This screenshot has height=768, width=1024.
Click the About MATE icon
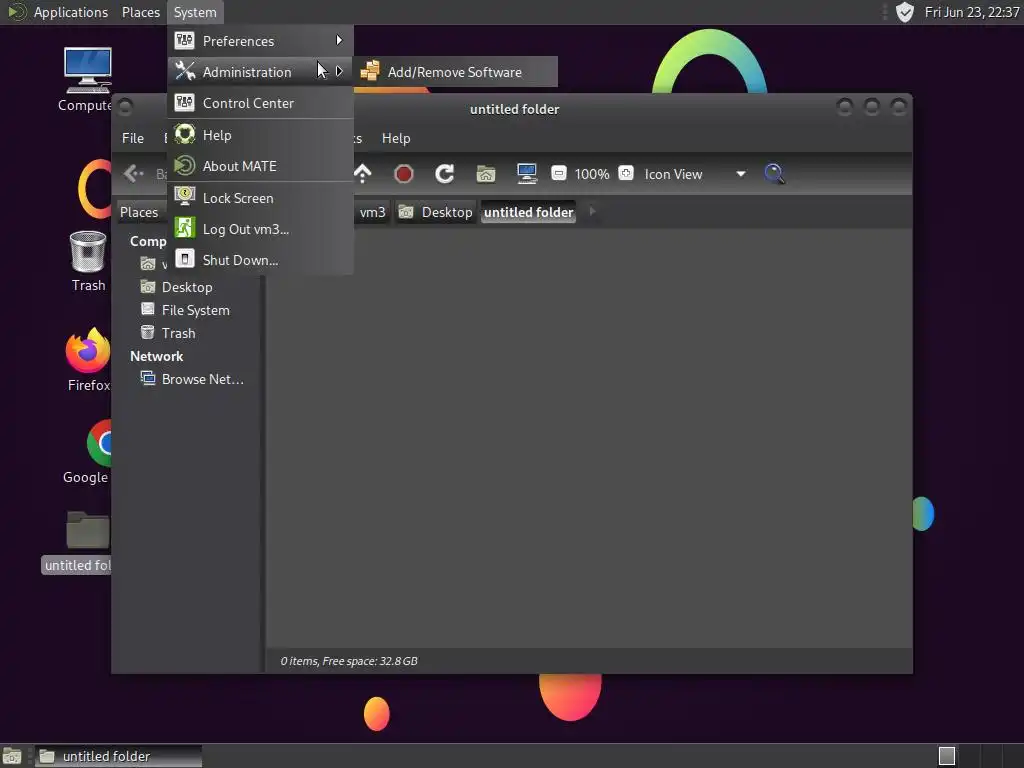185,165
